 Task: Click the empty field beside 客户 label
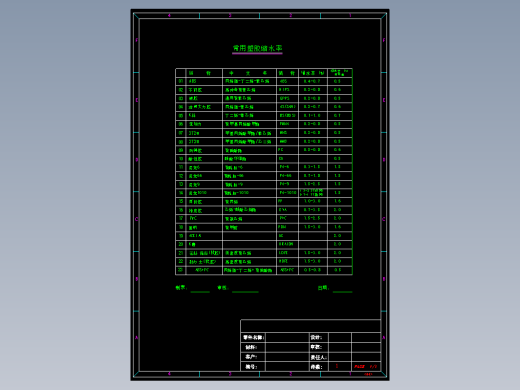click(x=287, y=357)
